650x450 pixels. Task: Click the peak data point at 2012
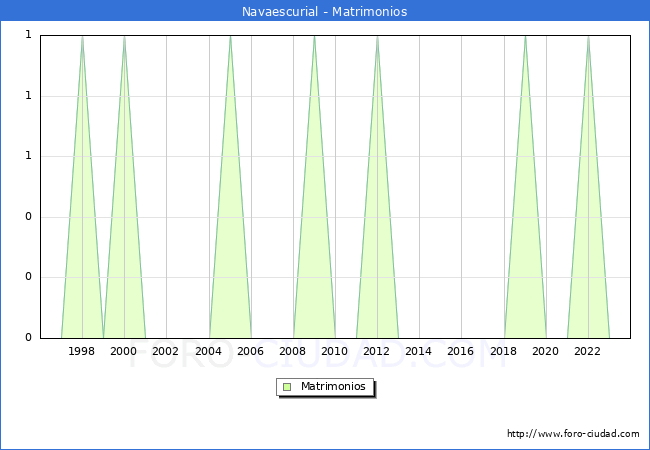(377, 36)
